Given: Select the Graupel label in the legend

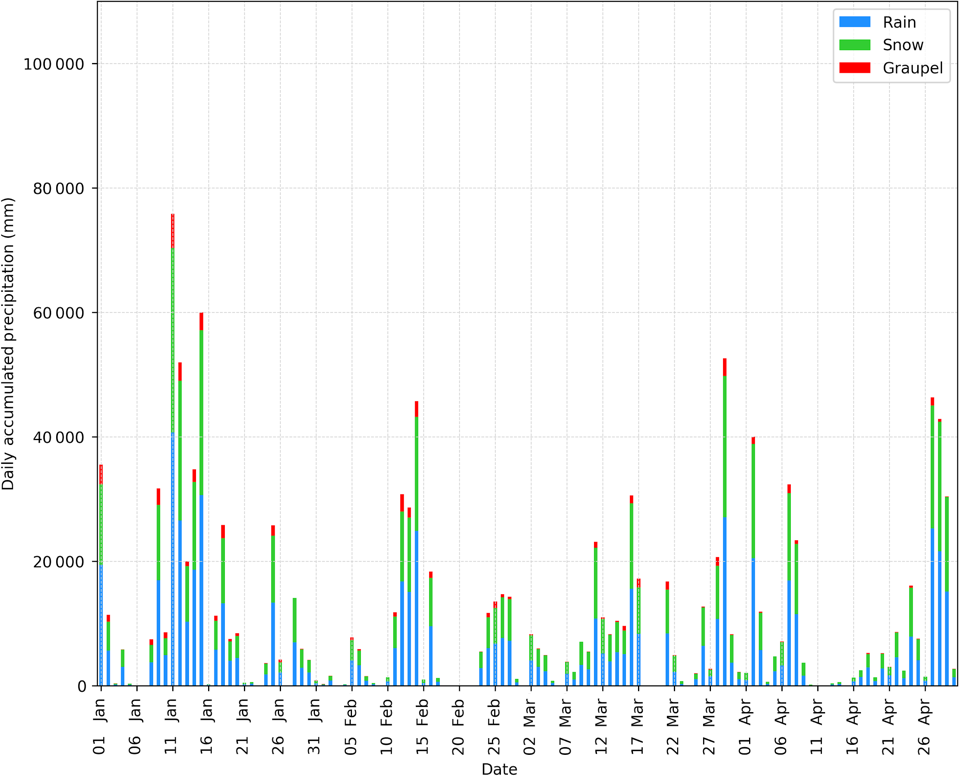Looking at the screenshot, I should (x=912, y=68).
